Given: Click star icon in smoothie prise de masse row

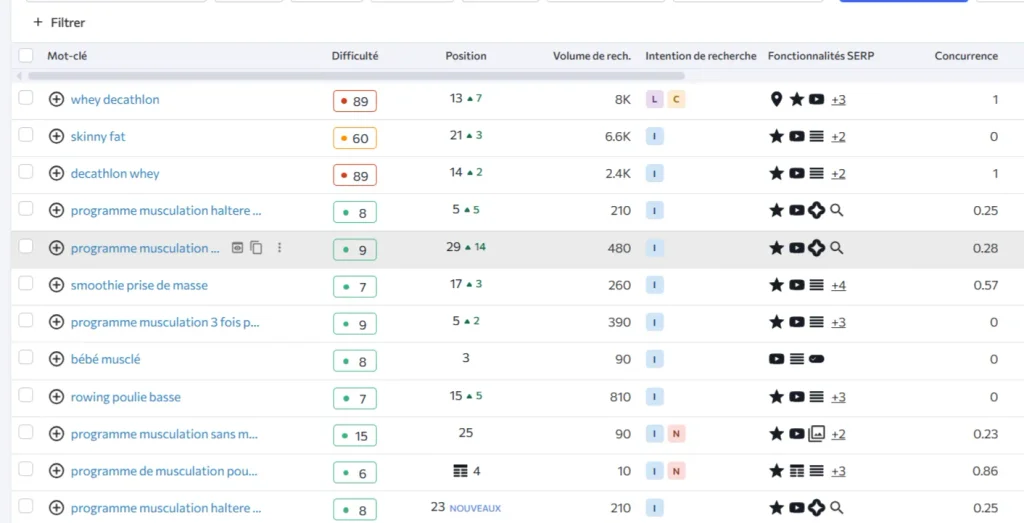Looking at the screenshot, I should click(776, 285).
